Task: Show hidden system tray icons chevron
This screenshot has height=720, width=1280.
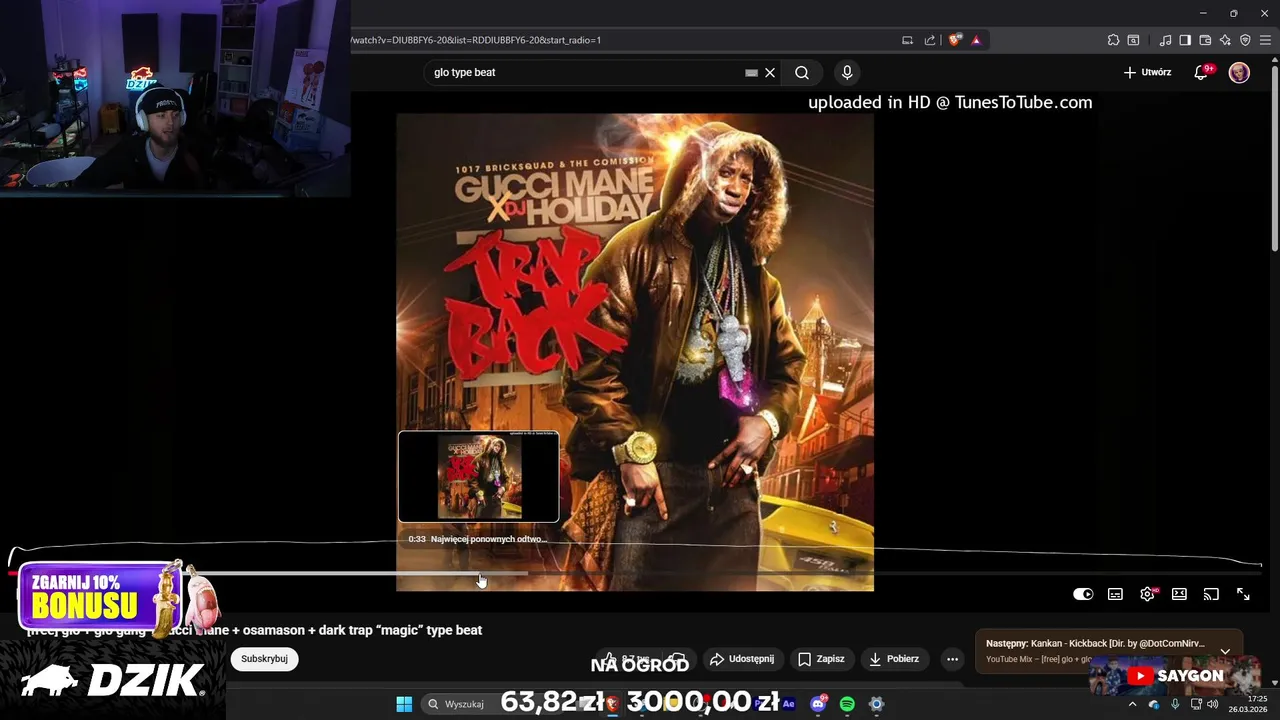Action: click(1133, 704)
